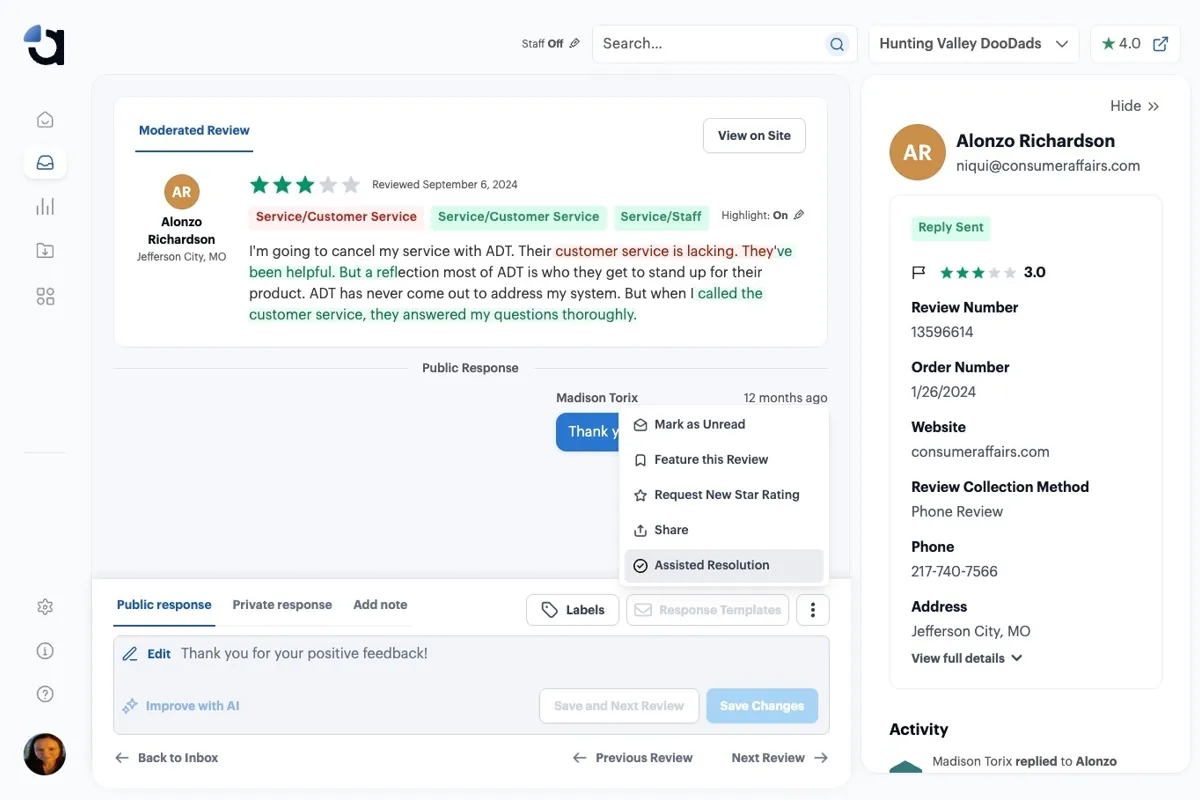Switch to the Private response tab
Viewport: 1200px width, 800px height.
282,605
